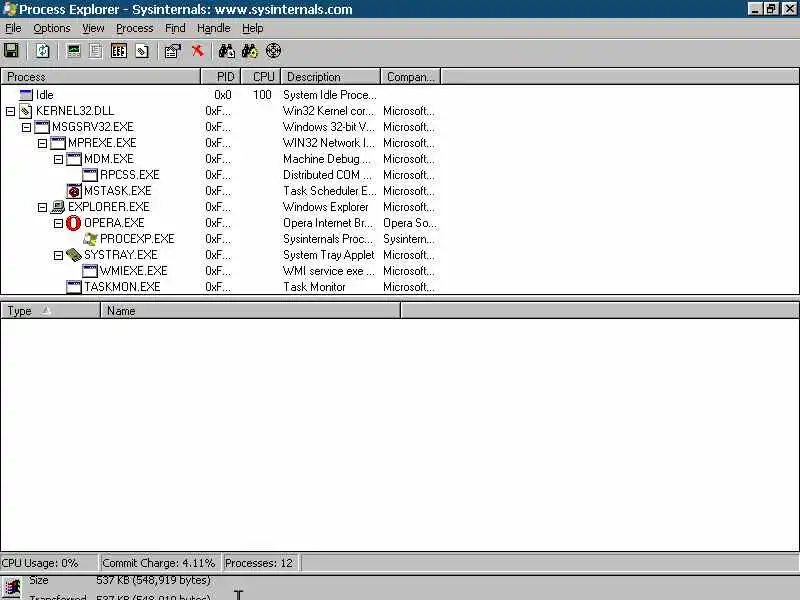800x600 pixels.
Task: Toggle the lower pane view icon
Action: (118, 51)
